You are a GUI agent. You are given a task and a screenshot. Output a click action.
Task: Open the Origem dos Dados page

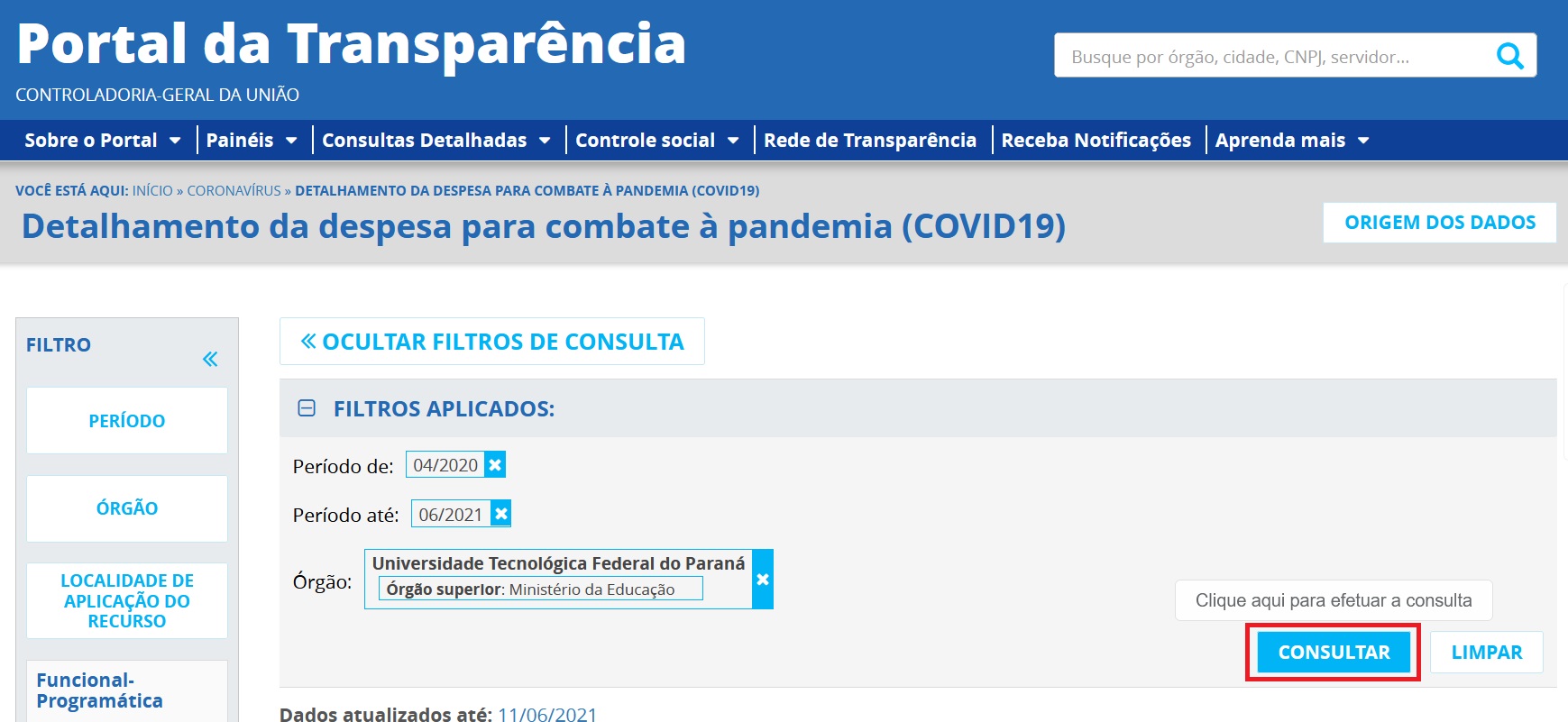(1439, 223)
